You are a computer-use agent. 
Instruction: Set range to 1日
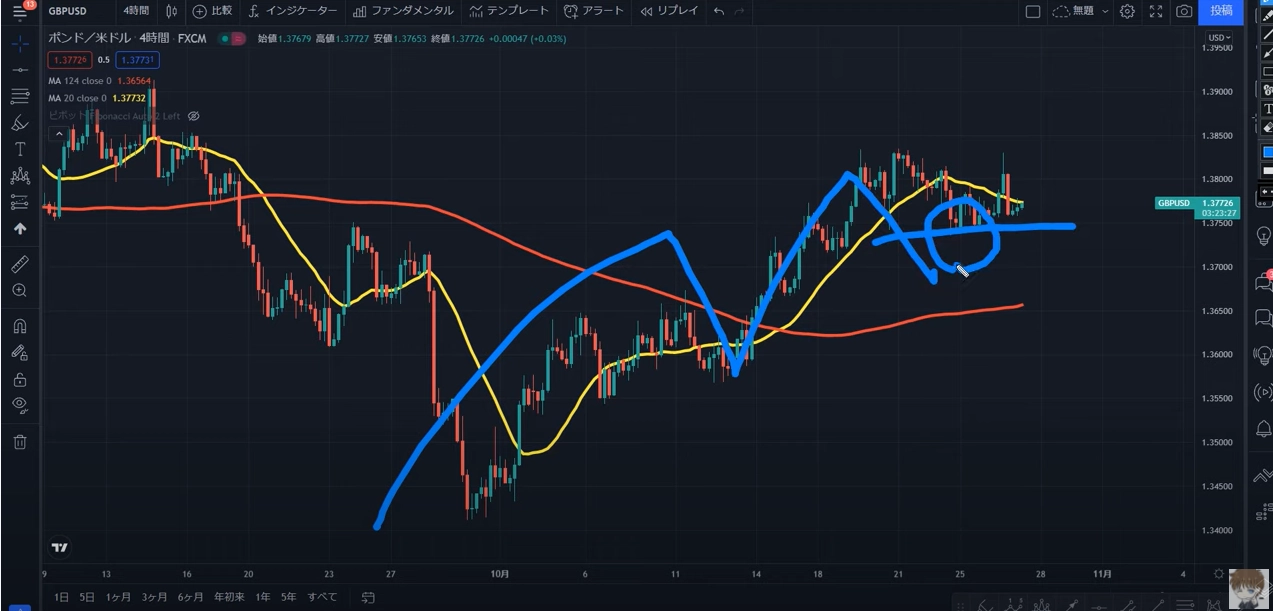[x=62, y=597]
